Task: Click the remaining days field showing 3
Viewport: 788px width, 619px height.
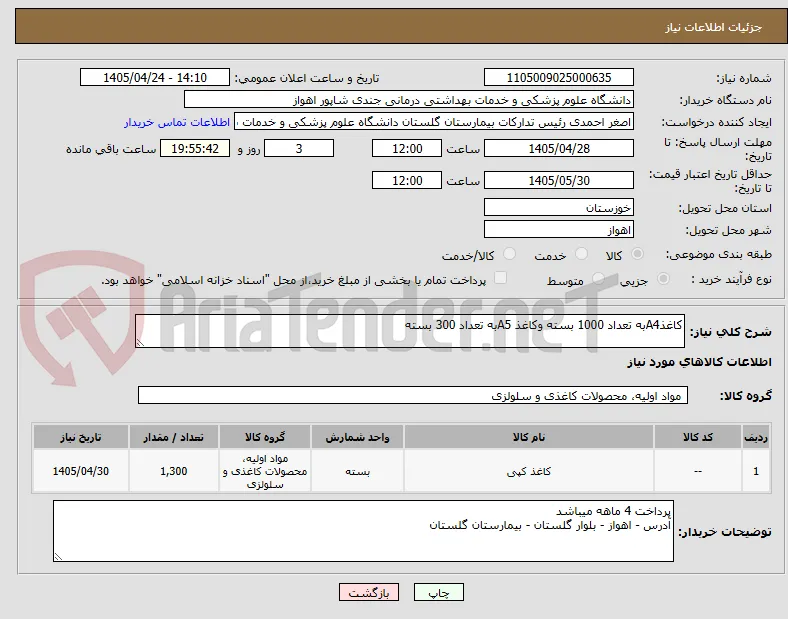Action: 299,149
